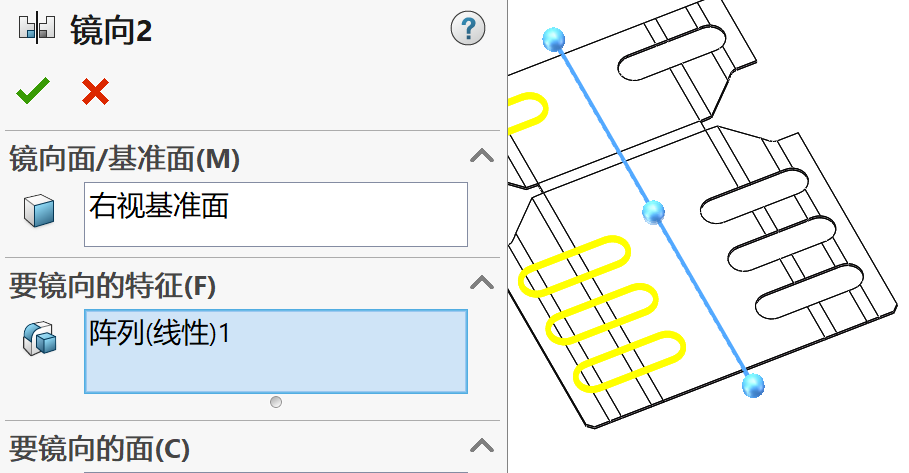This screenshot has width=909, height=473.
Task: Select 右视基准面 in the mirror plane box
Action: tap(160, 207)
